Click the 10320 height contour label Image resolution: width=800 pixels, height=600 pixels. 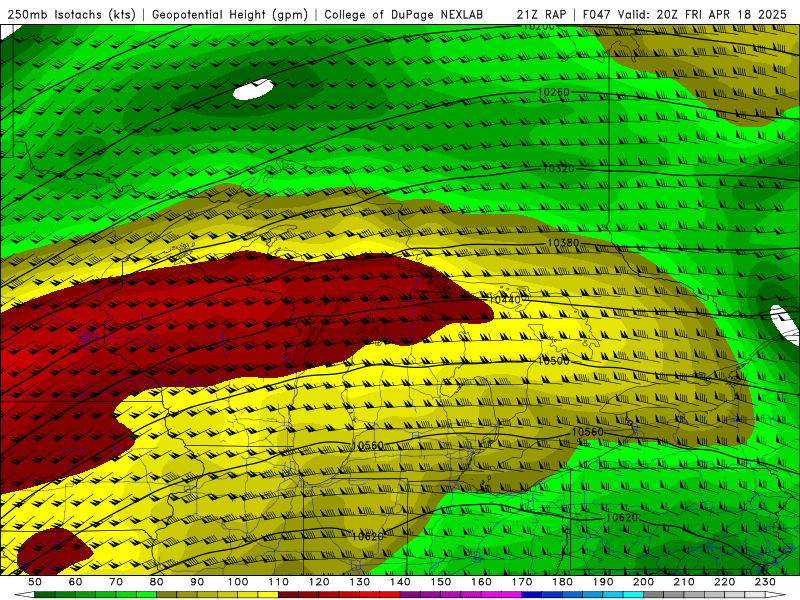click(x=558, y=168)
